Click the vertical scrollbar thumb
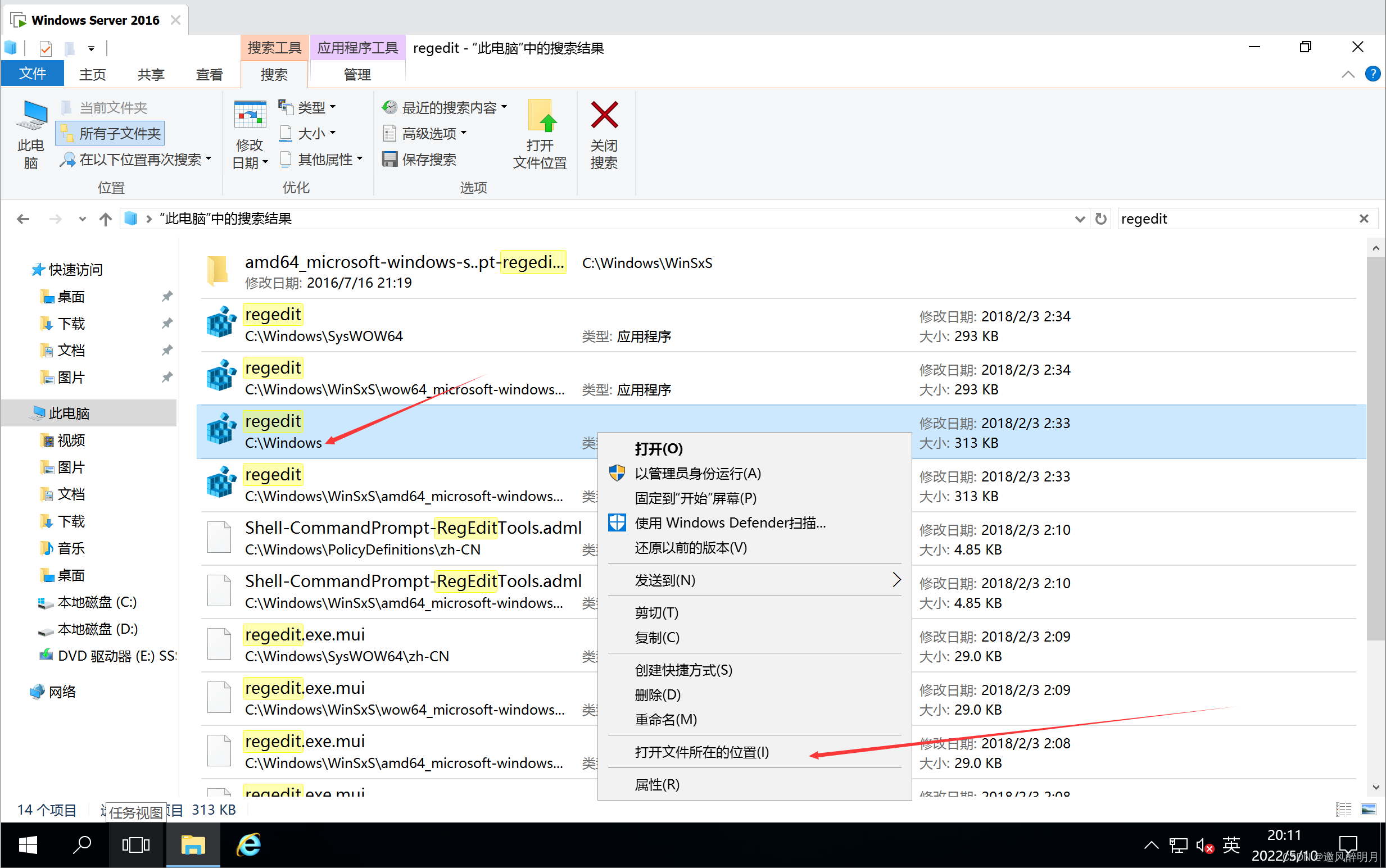The image size is (1386, 868). coord(1376,448)
